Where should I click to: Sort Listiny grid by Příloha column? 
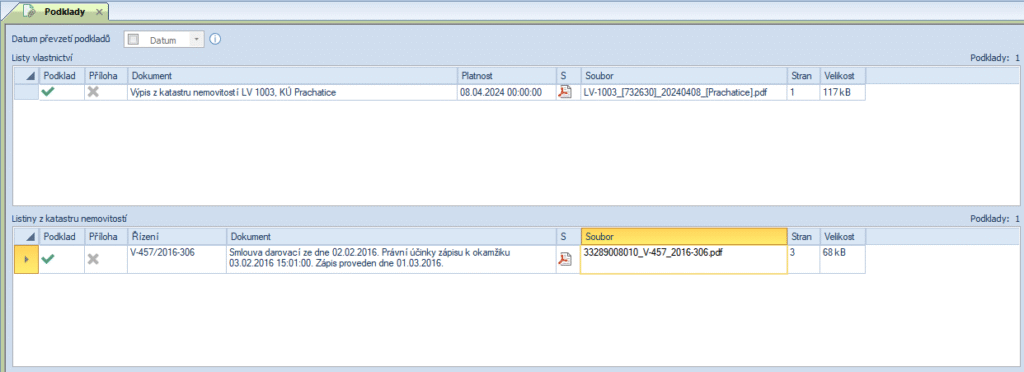(106, 236)
